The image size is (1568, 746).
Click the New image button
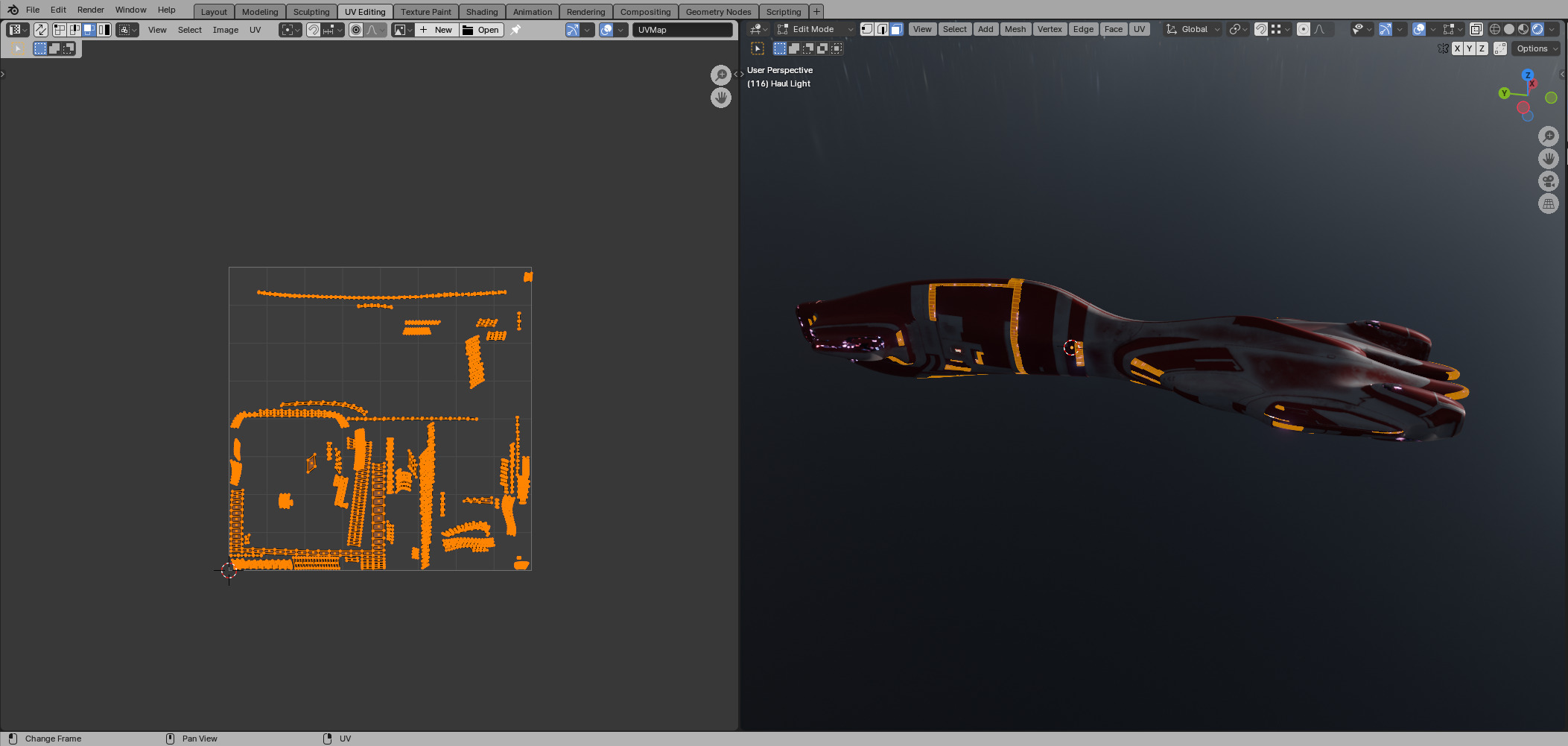click(x=437, y=30)
